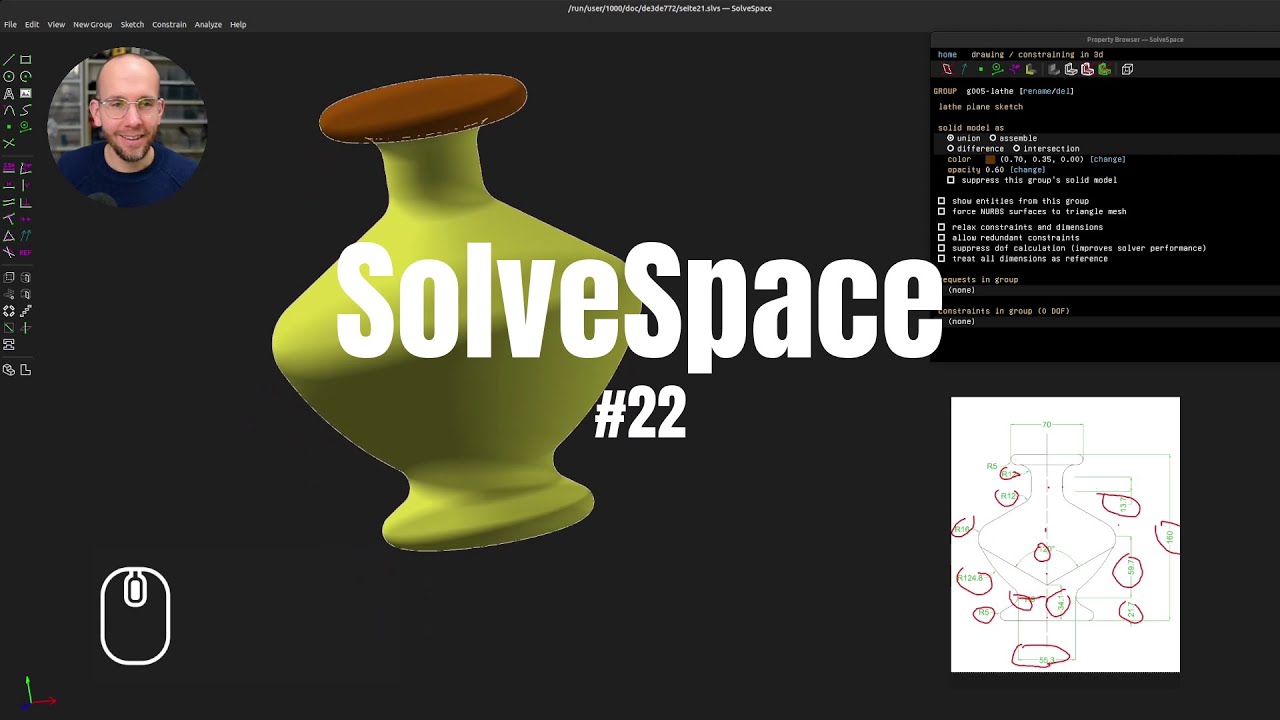Apply symmetric constraint
Image resolution: width=1280 pixels, height=720 pixels.
point(25,218)
